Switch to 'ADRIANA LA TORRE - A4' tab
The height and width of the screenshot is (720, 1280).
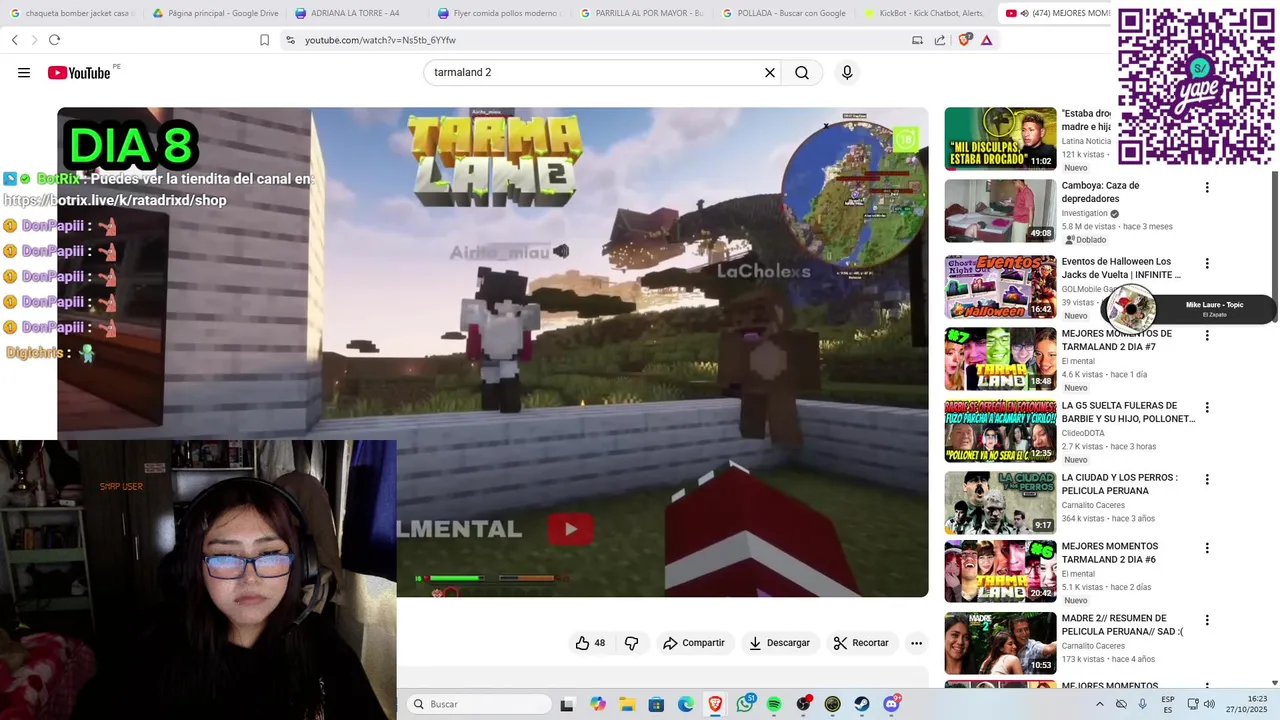[x=356, y=13]
